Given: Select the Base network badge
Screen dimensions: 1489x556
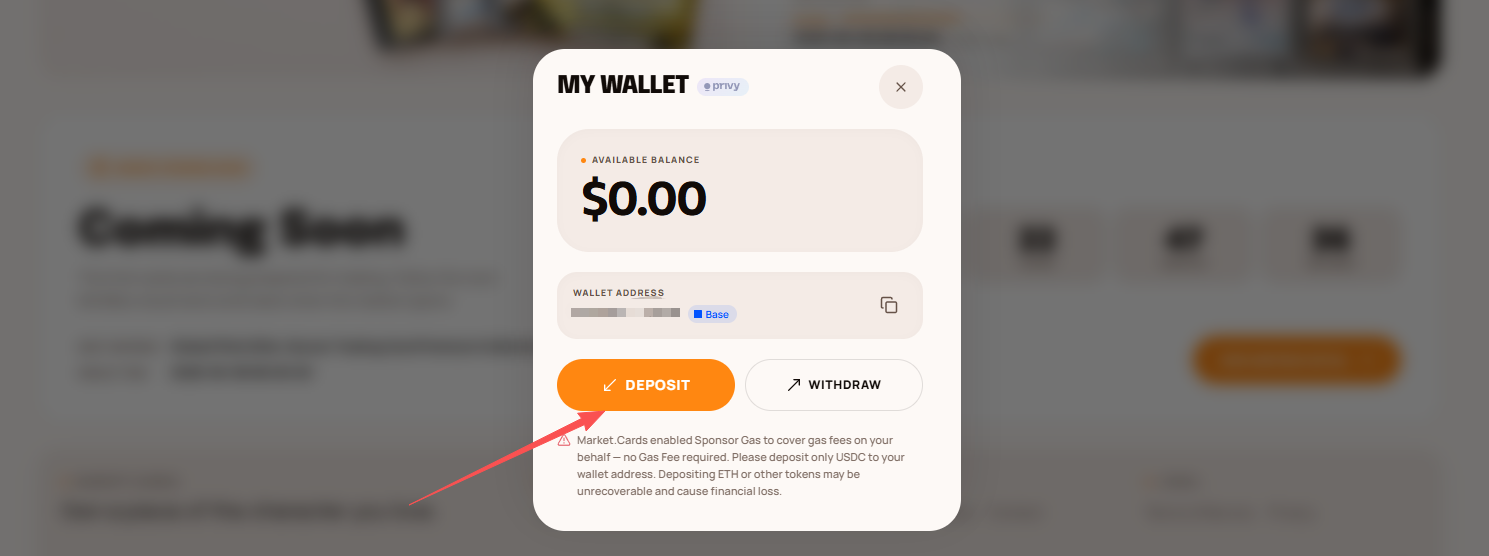Looking at the screenshot, I should point(712,314).
